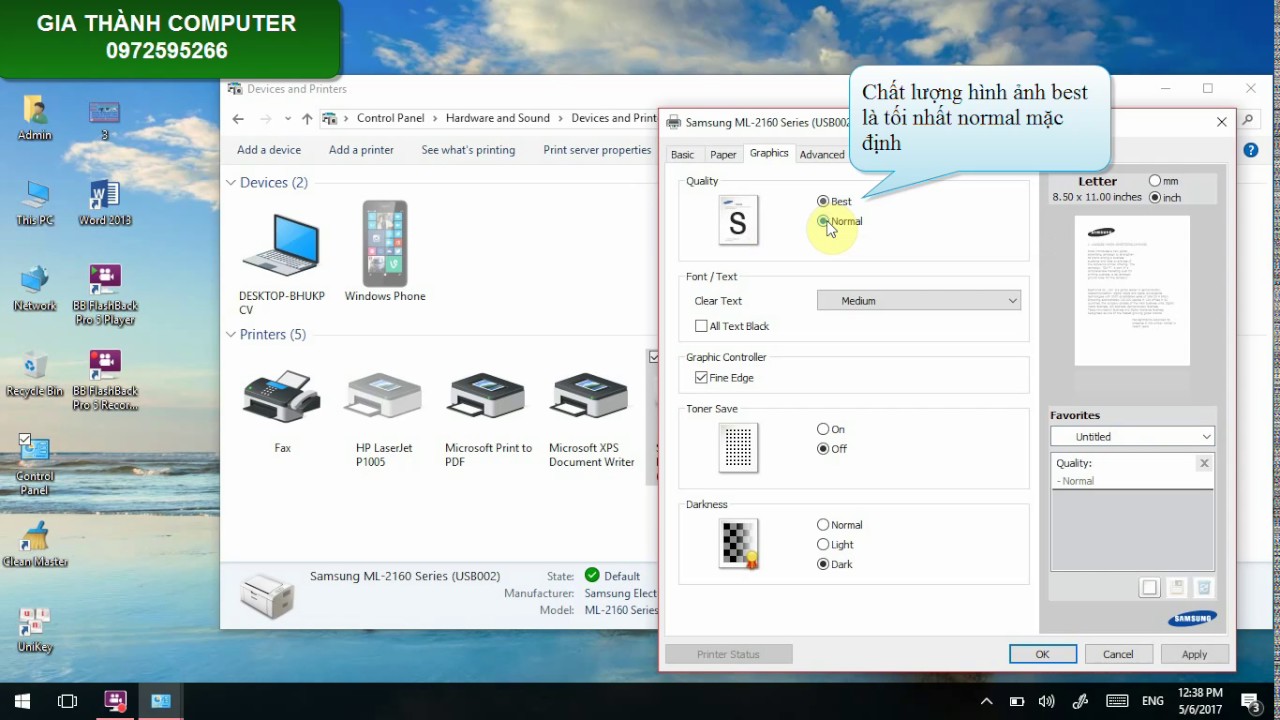Open BB FlashBack Pro 5 Player shortcut
The height and width of the screenshot is (720, 1280).
(x=104, y=295)
